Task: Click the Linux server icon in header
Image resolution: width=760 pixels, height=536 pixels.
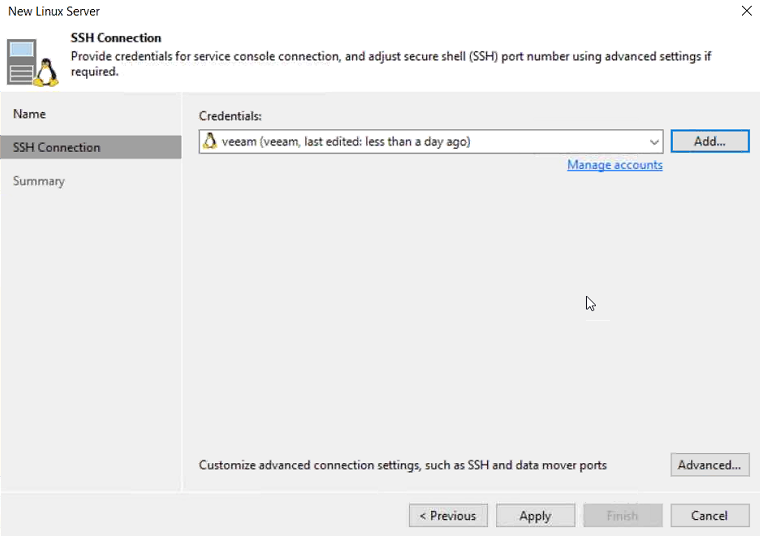Action: pos(32,63)
